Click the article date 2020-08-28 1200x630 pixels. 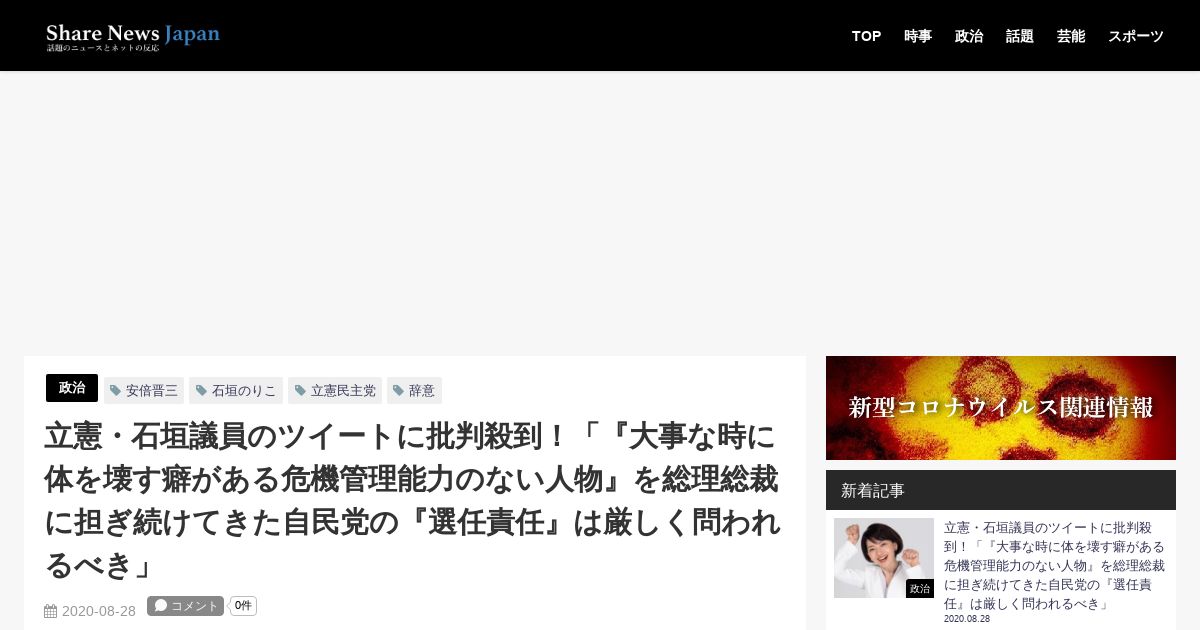99,611
